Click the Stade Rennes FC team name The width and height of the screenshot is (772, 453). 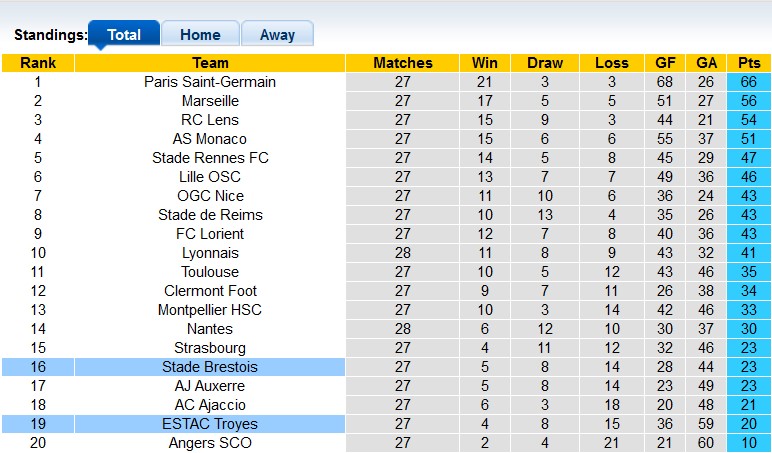click(x=210, y=158)
